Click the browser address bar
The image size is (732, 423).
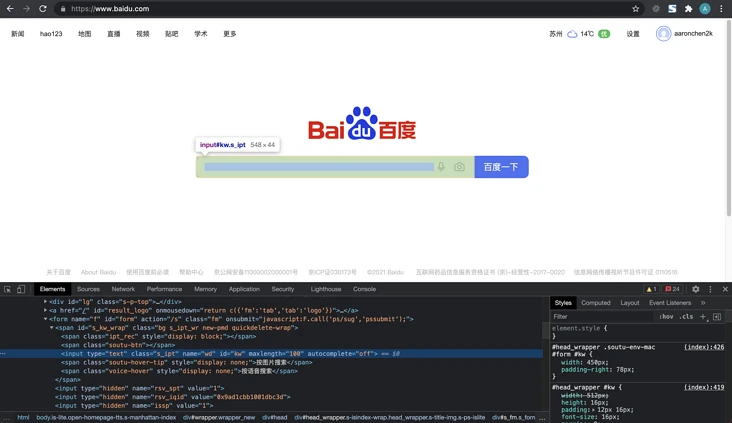coord(345,8)
